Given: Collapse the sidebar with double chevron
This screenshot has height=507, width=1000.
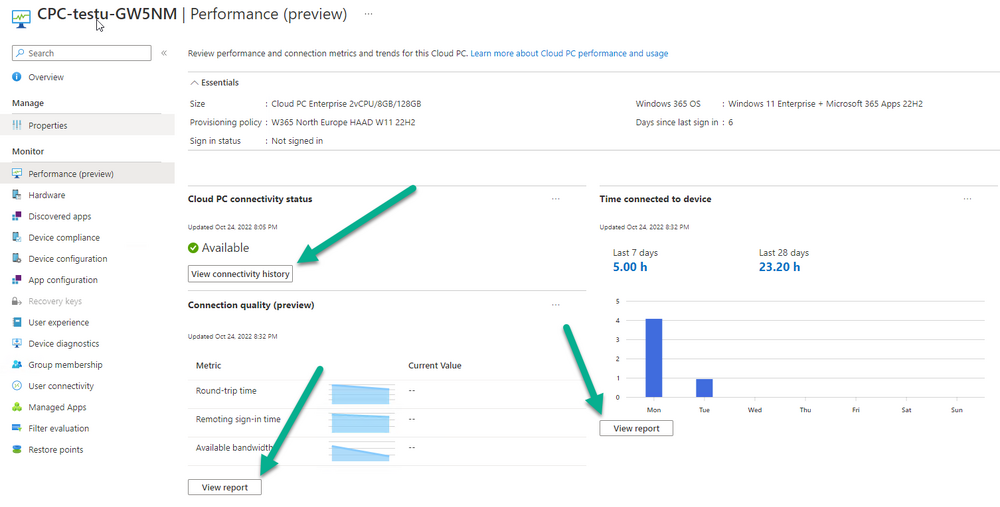Looking at the screenshot, I should pyautogui.click(x=164, y=53).
